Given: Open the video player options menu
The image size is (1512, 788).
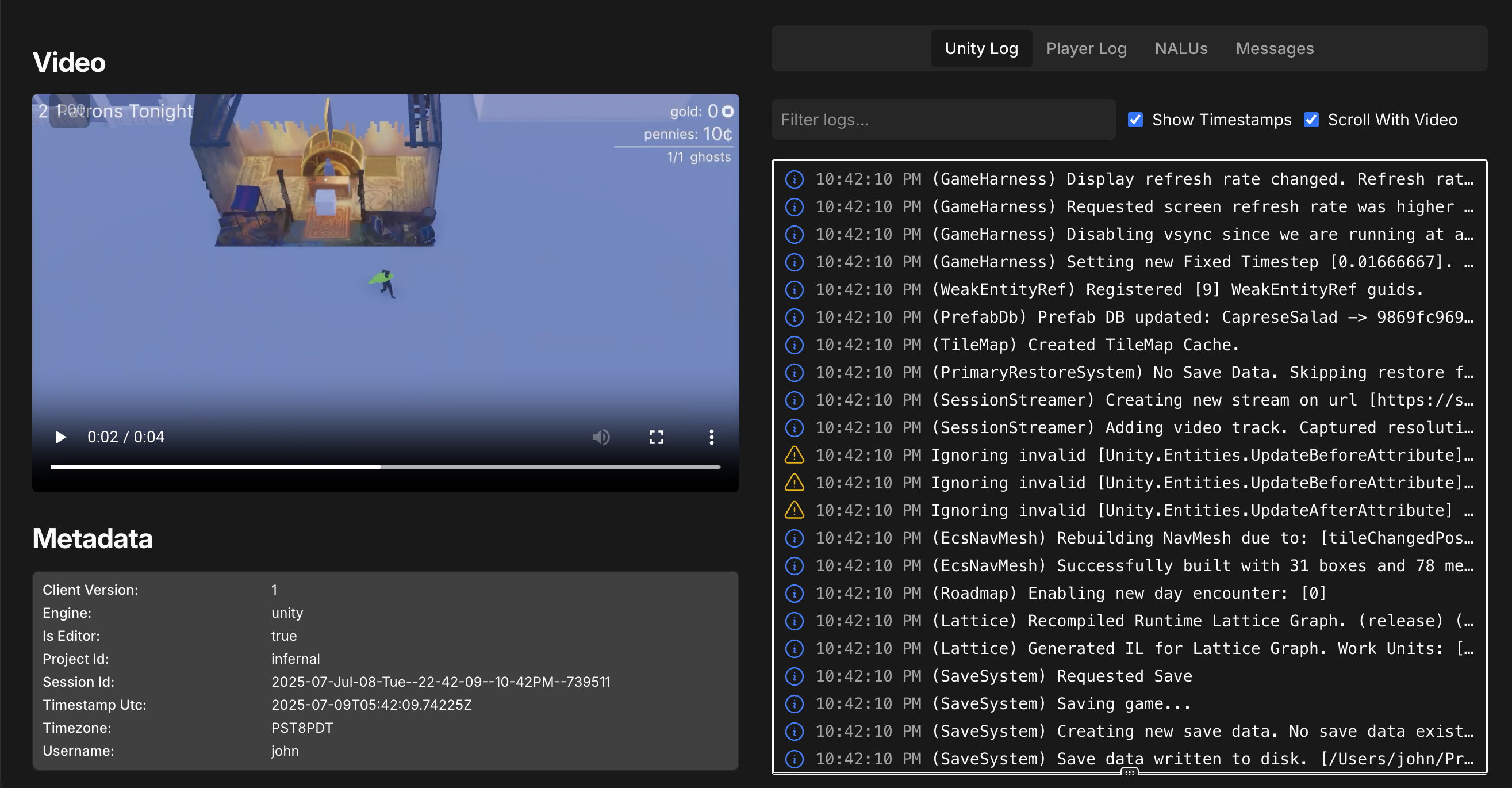Looking at the screenshot, I should coord(711,437).
